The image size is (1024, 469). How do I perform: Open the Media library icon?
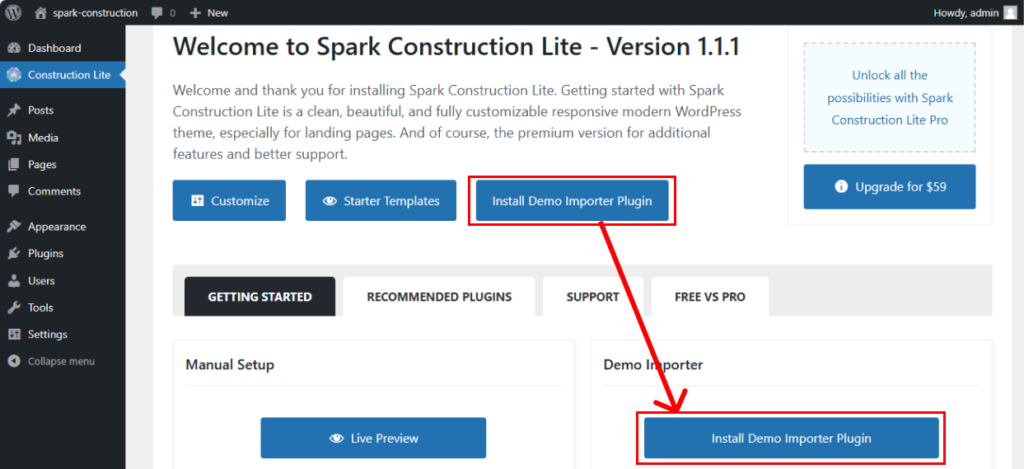(x=13, y=137)
